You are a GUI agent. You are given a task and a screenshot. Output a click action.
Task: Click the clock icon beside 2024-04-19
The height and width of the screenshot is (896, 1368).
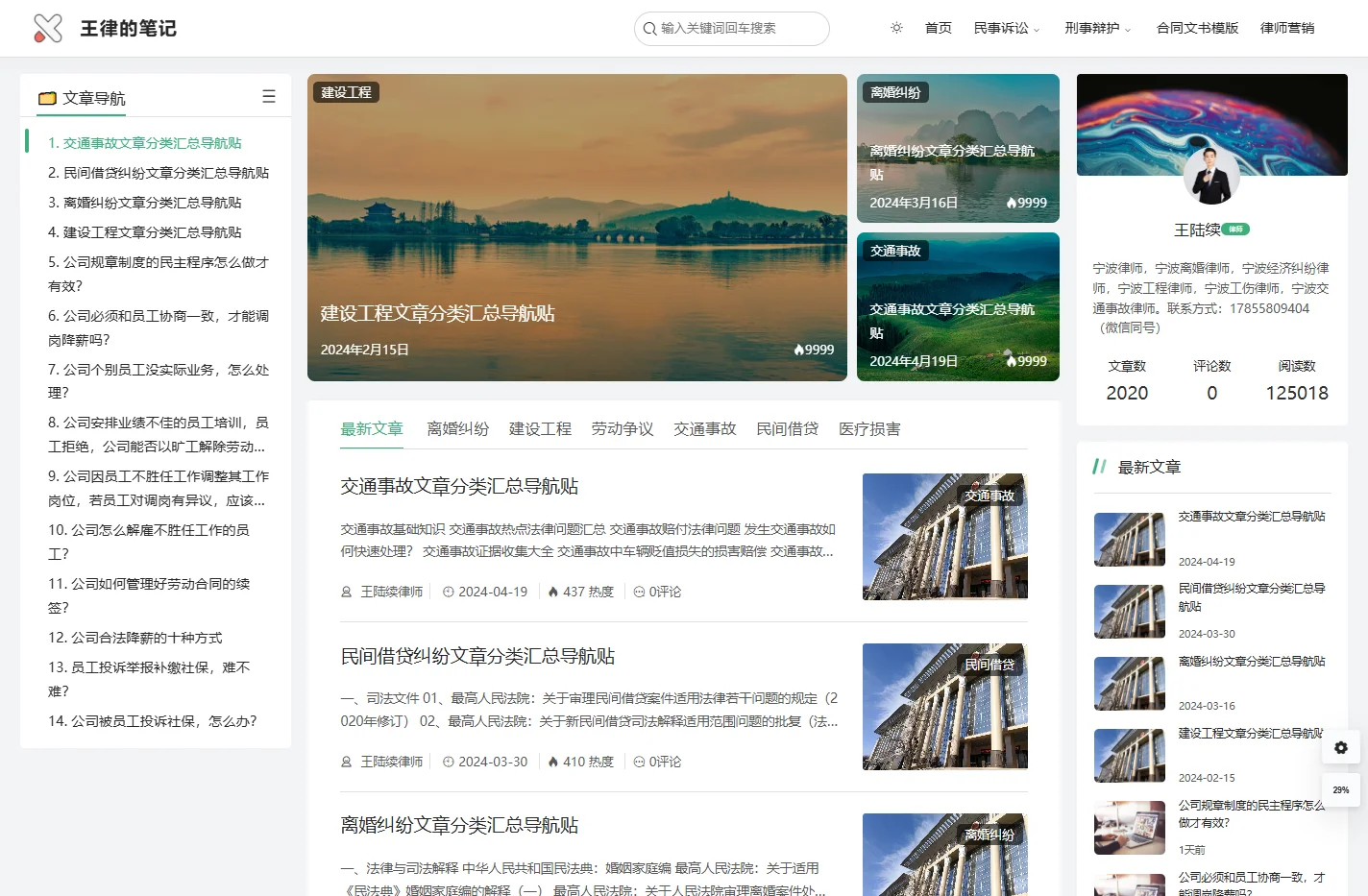point(448,592)
